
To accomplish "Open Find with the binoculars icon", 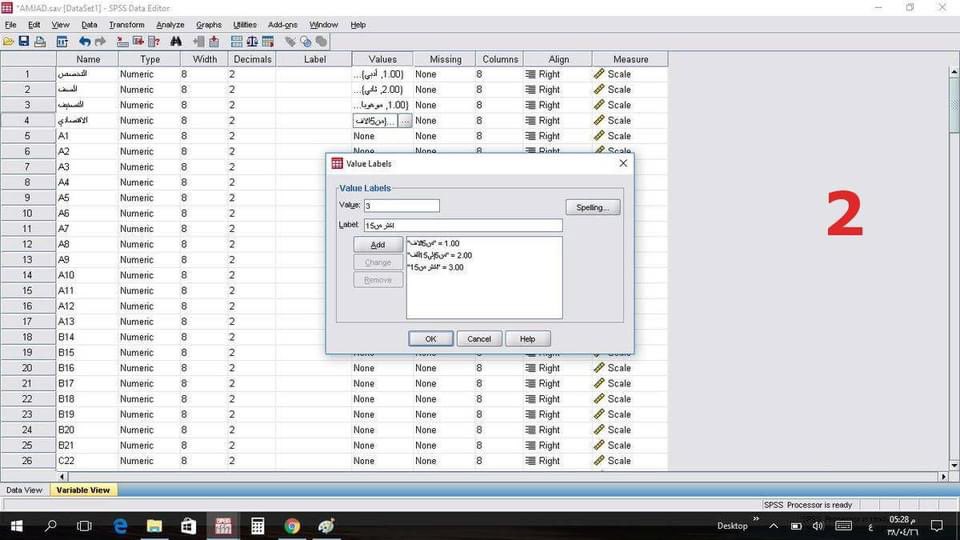I will 176,42.
